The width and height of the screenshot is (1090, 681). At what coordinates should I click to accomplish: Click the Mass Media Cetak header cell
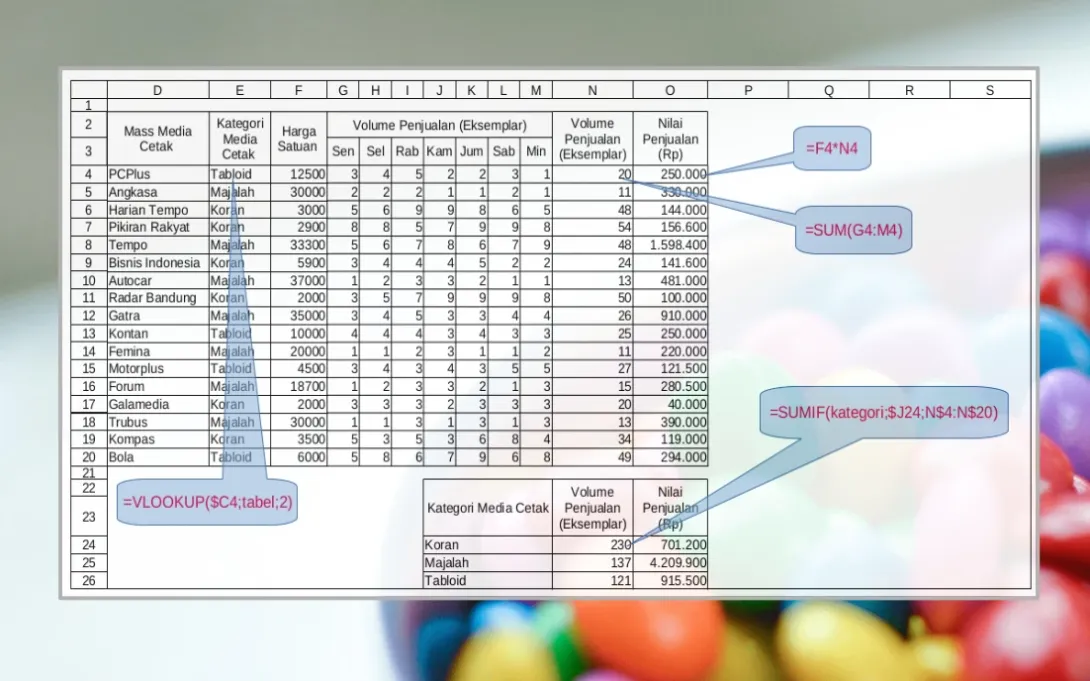point(158,138)
